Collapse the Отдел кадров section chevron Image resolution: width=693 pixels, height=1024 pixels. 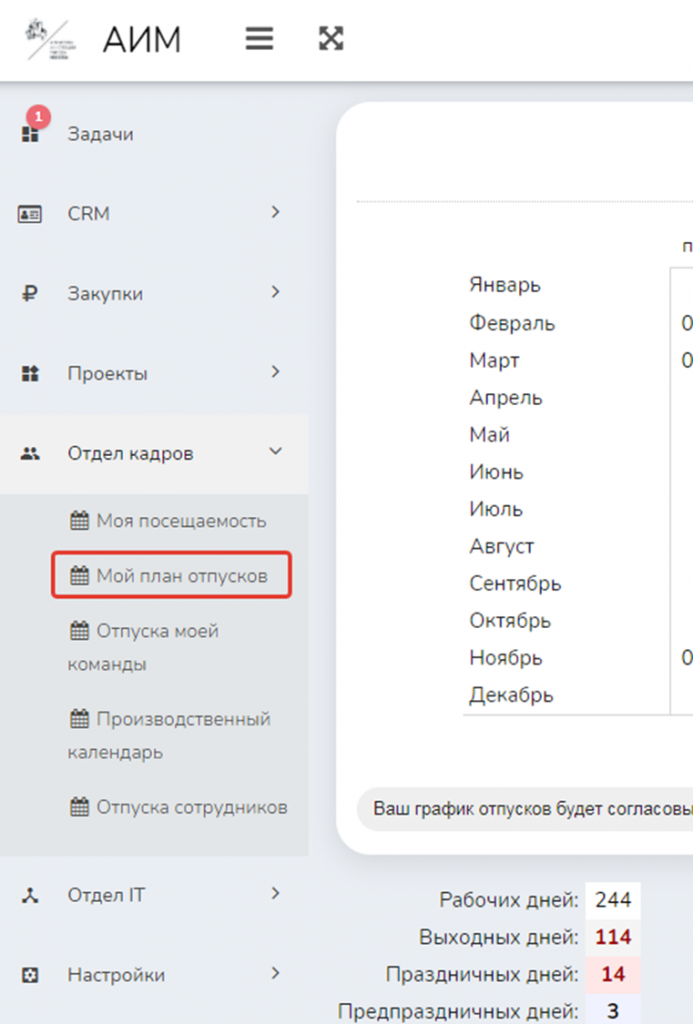[x=276, y=453]
